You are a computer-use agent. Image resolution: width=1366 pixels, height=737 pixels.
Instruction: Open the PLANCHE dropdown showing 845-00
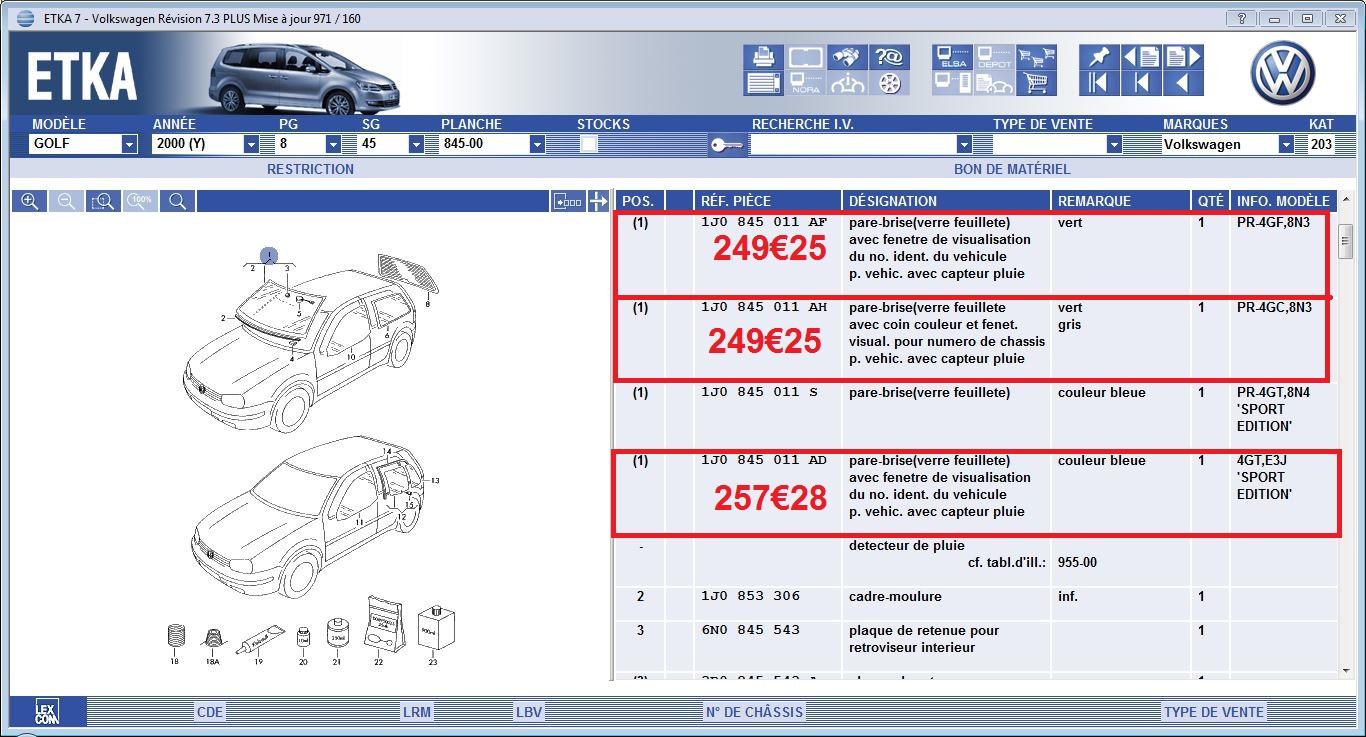(x=537, y=144)
